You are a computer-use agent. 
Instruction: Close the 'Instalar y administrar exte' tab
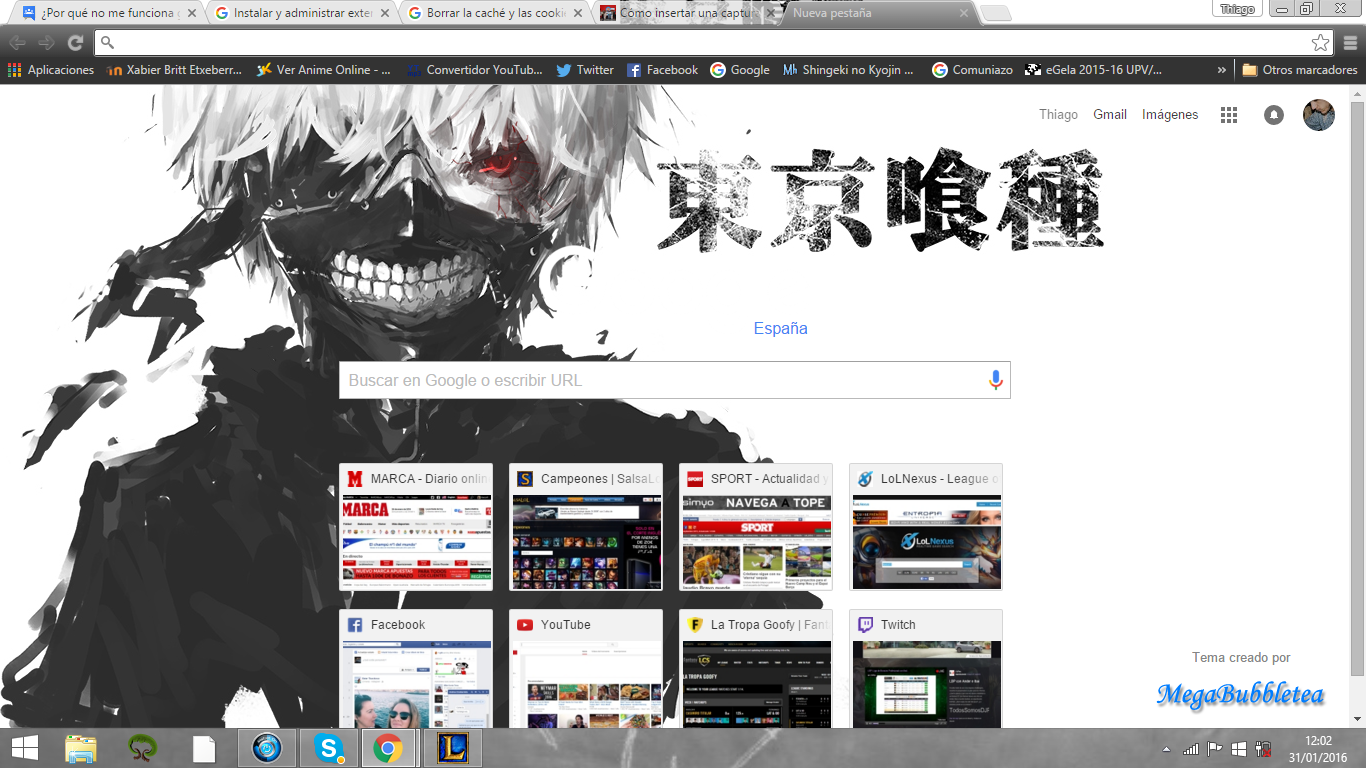point(386,14)
